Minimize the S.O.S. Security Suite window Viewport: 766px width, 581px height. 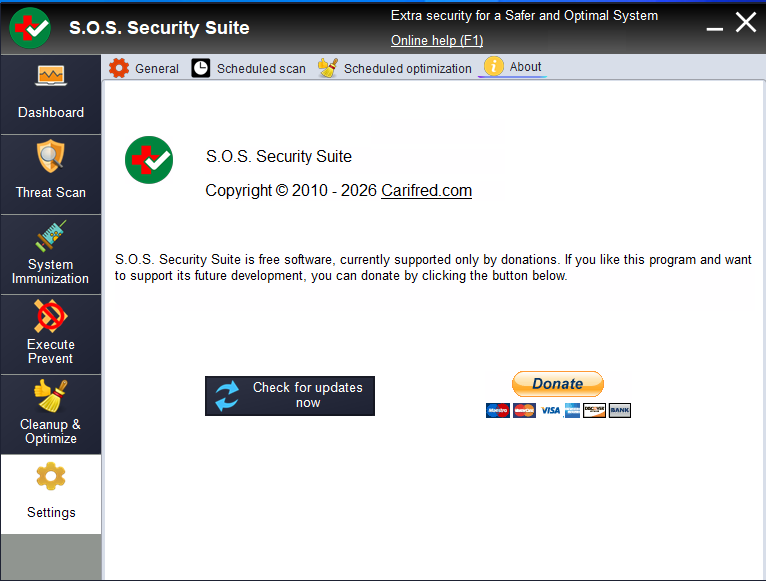click(714, 29)
